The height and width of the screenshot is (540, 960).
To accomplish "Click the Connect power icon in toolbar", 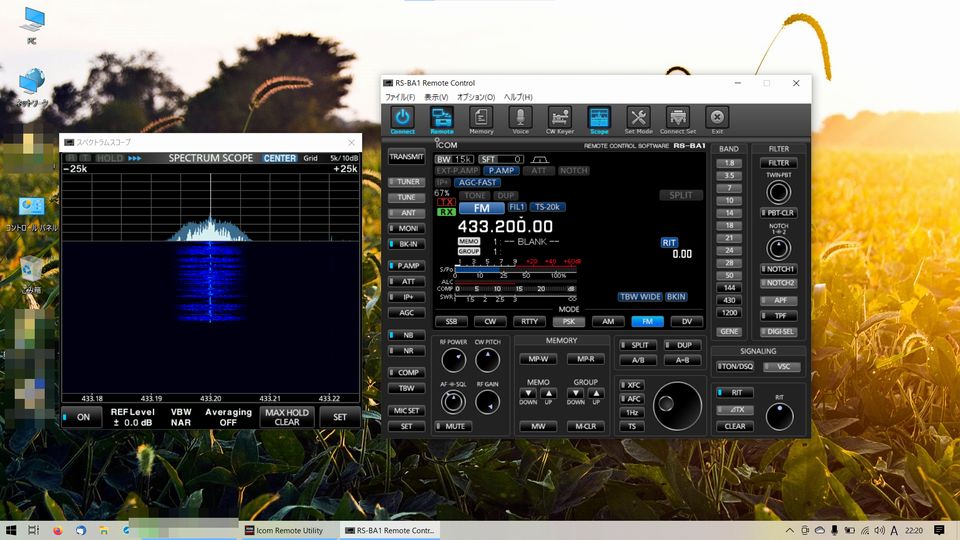I will (402, 119).
